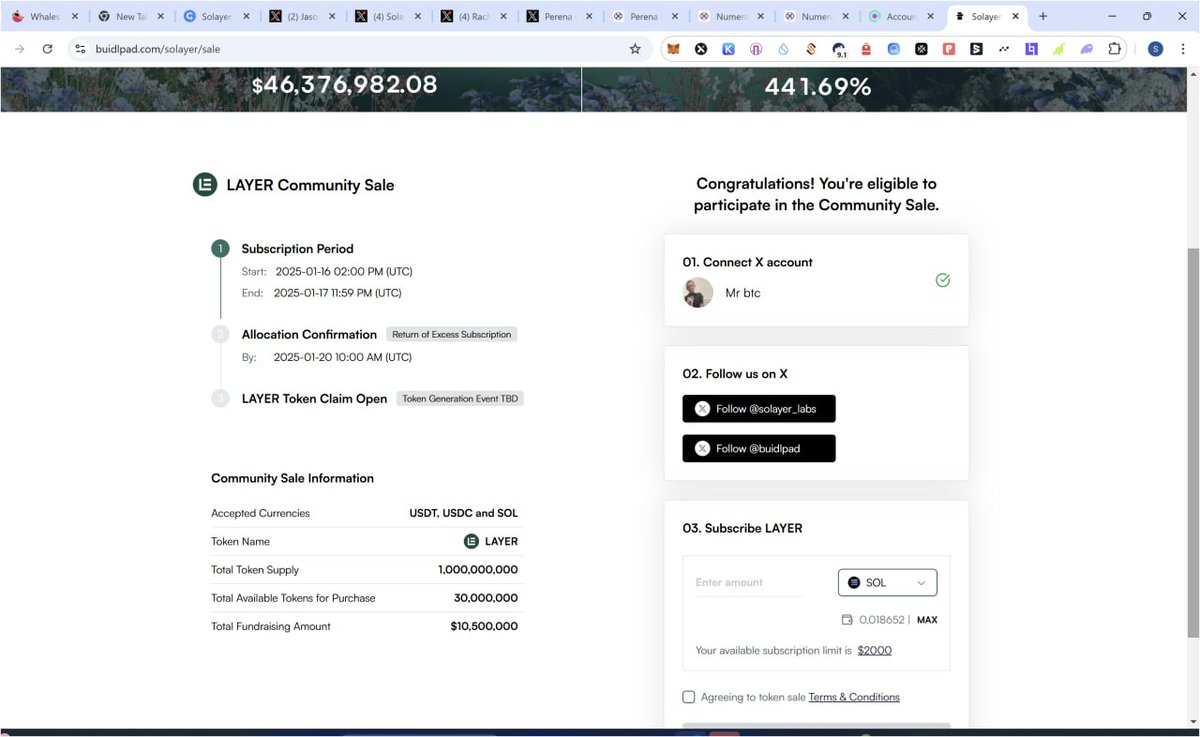Click the 441.69% percentage figure

[817, 87]
